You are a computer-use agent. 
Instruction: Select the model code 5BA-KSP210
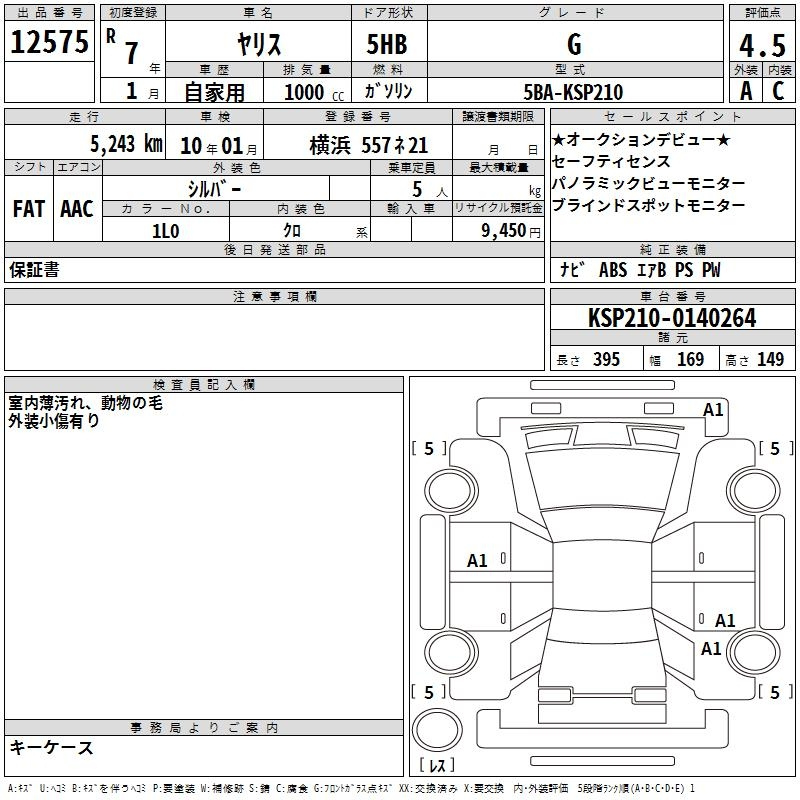(573, 92)
